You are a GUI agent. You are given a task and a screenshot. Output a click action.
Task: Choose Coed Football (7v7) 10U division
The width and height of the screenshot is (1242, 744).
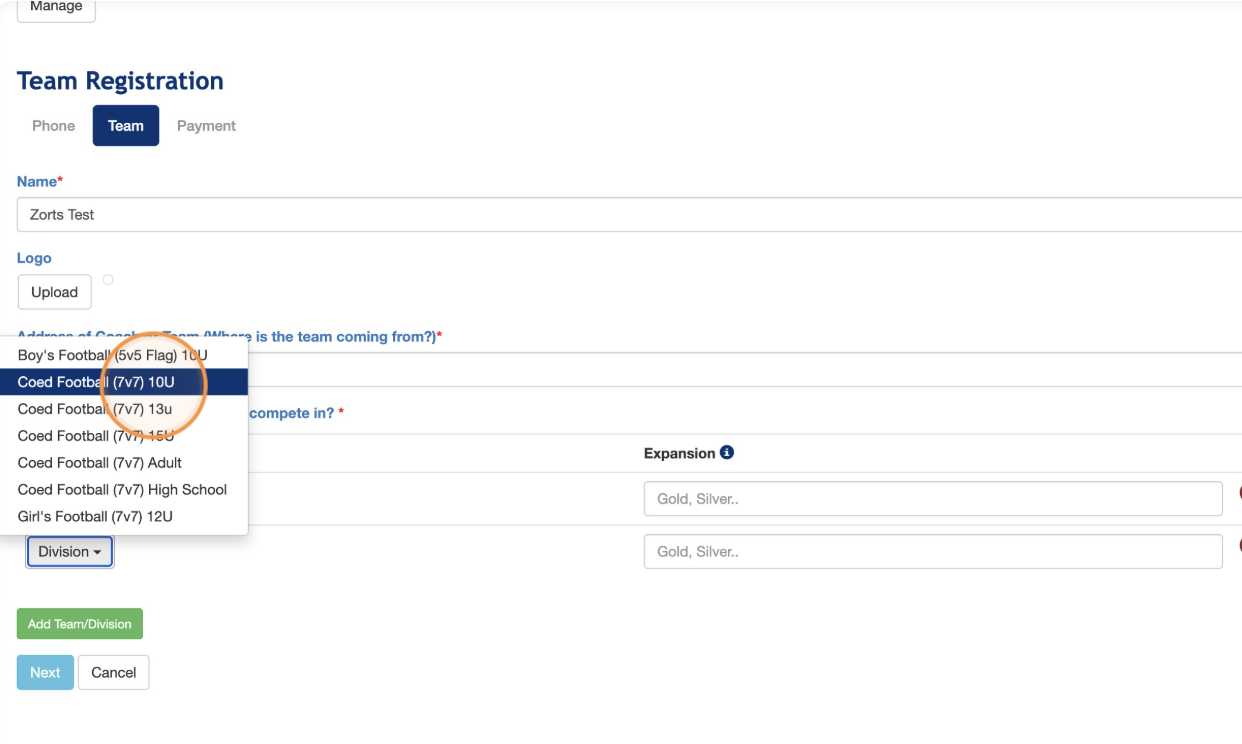pyautogui.click(x=96, y=382)
